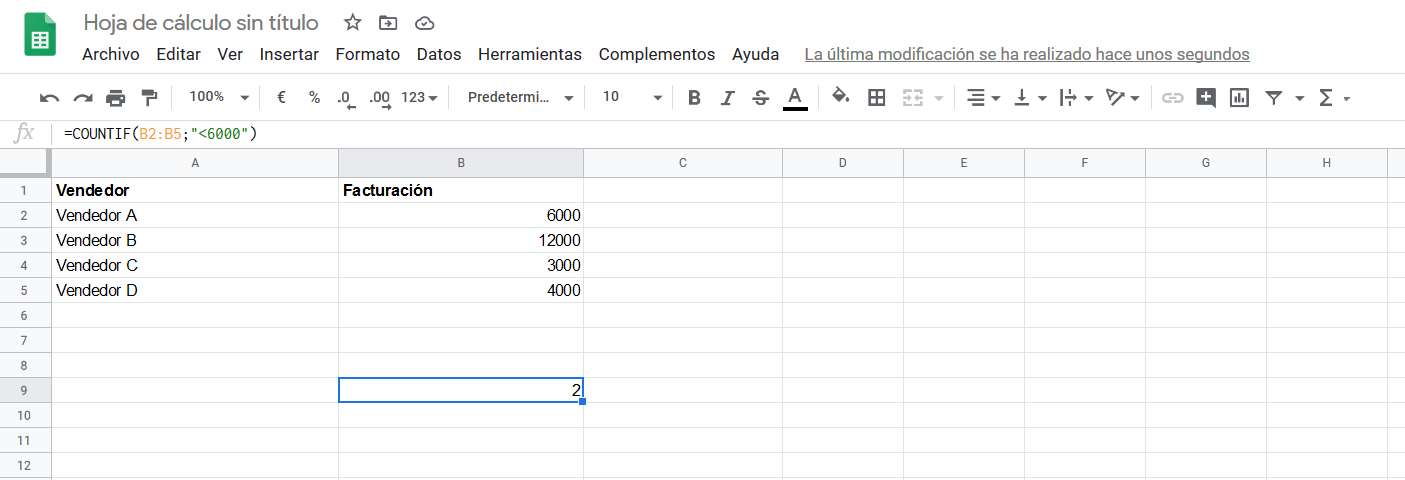Open the last modification history link
This screenshot has width=1405, height=480.
tap(1027, 54)
